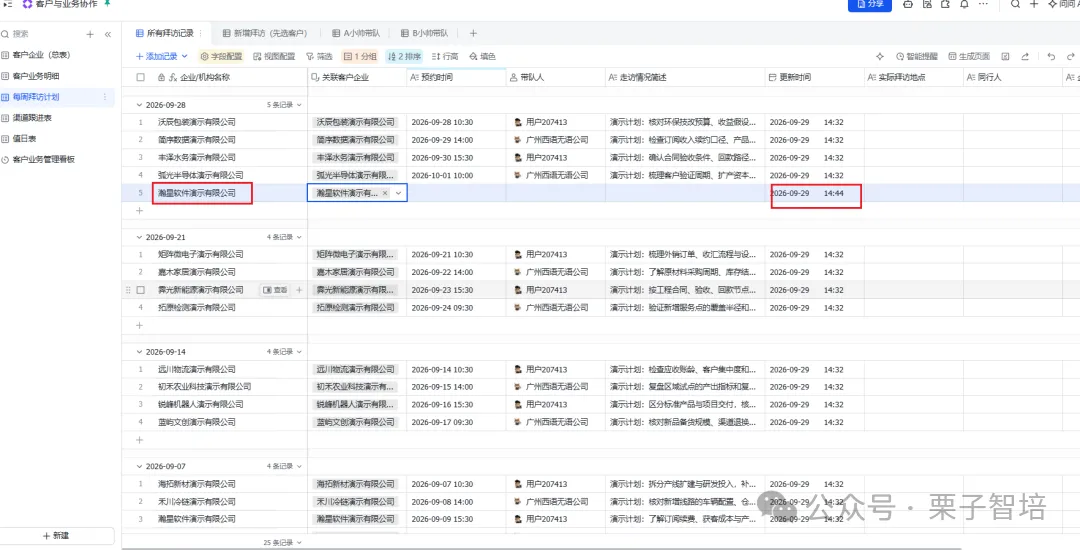Open the notification bell
Viewport: 1080px width, 550px height.
click(x=964, y=4)
